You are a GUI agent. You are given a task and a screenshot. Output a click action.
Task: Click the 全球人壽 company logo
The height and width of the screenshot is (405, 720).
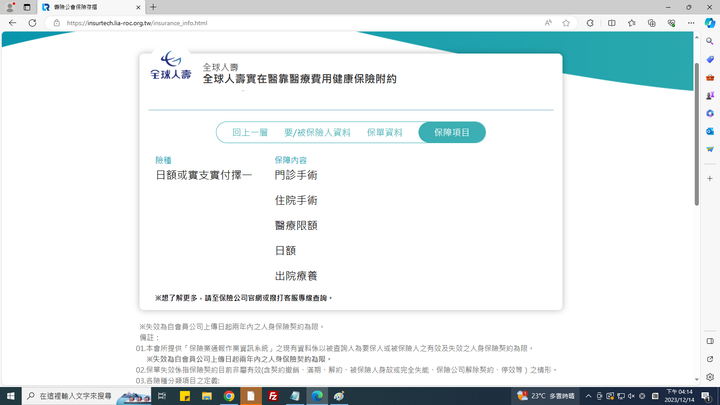(171, 66)
